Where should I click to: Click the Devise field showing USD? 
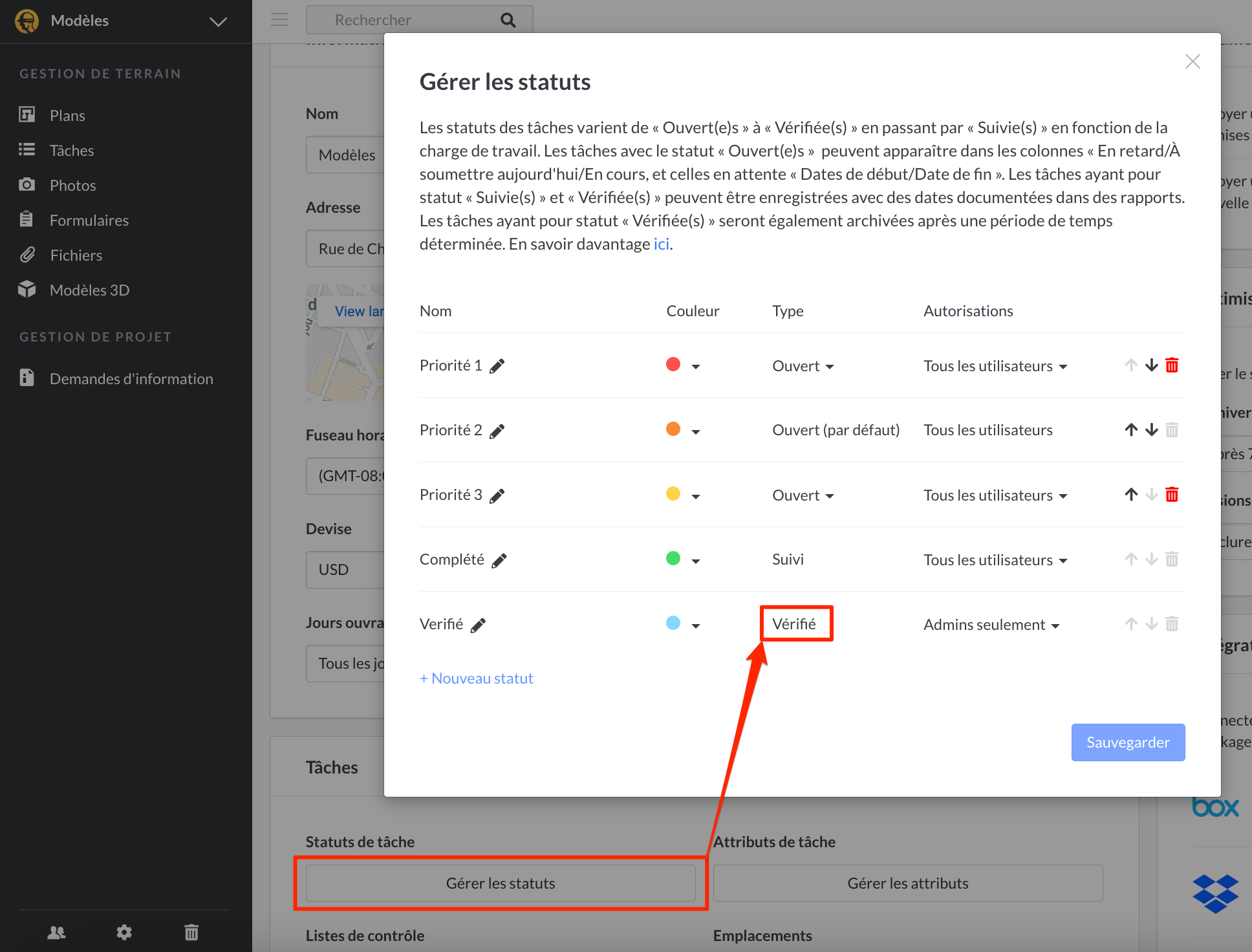(x=345, y=570)
